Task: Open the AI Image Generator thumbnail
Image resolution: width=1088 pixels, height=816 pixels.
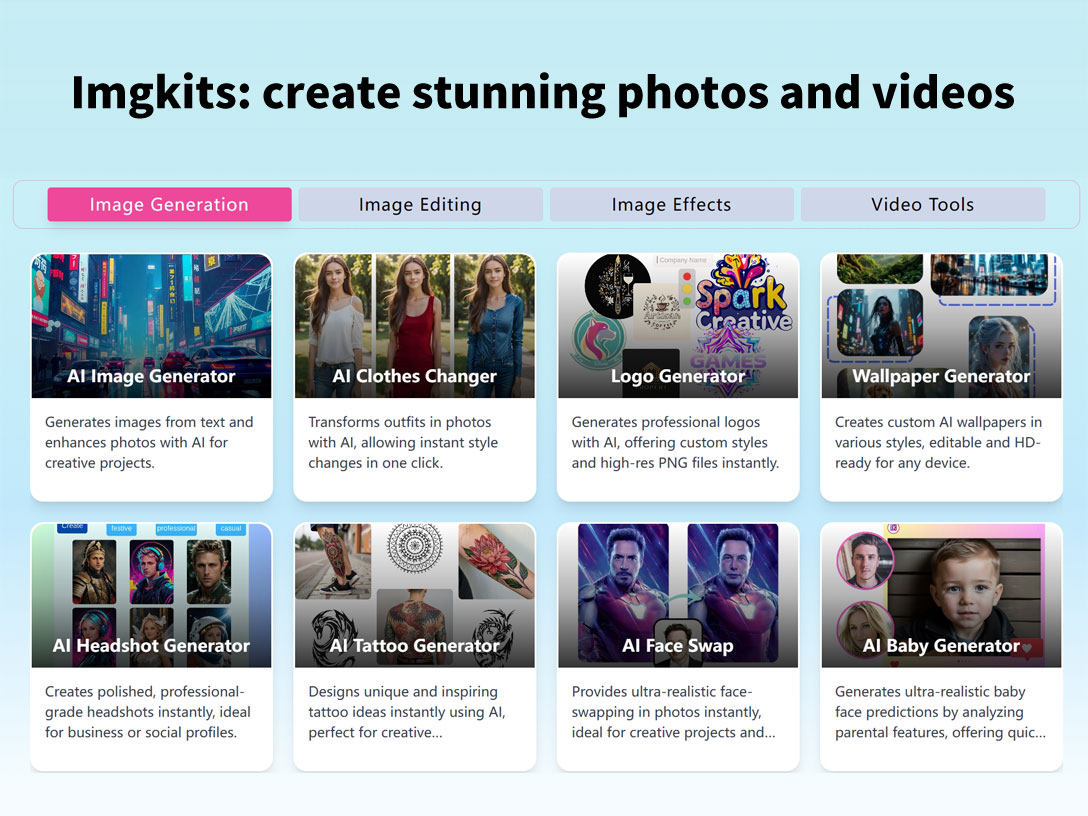Action: 151,325
